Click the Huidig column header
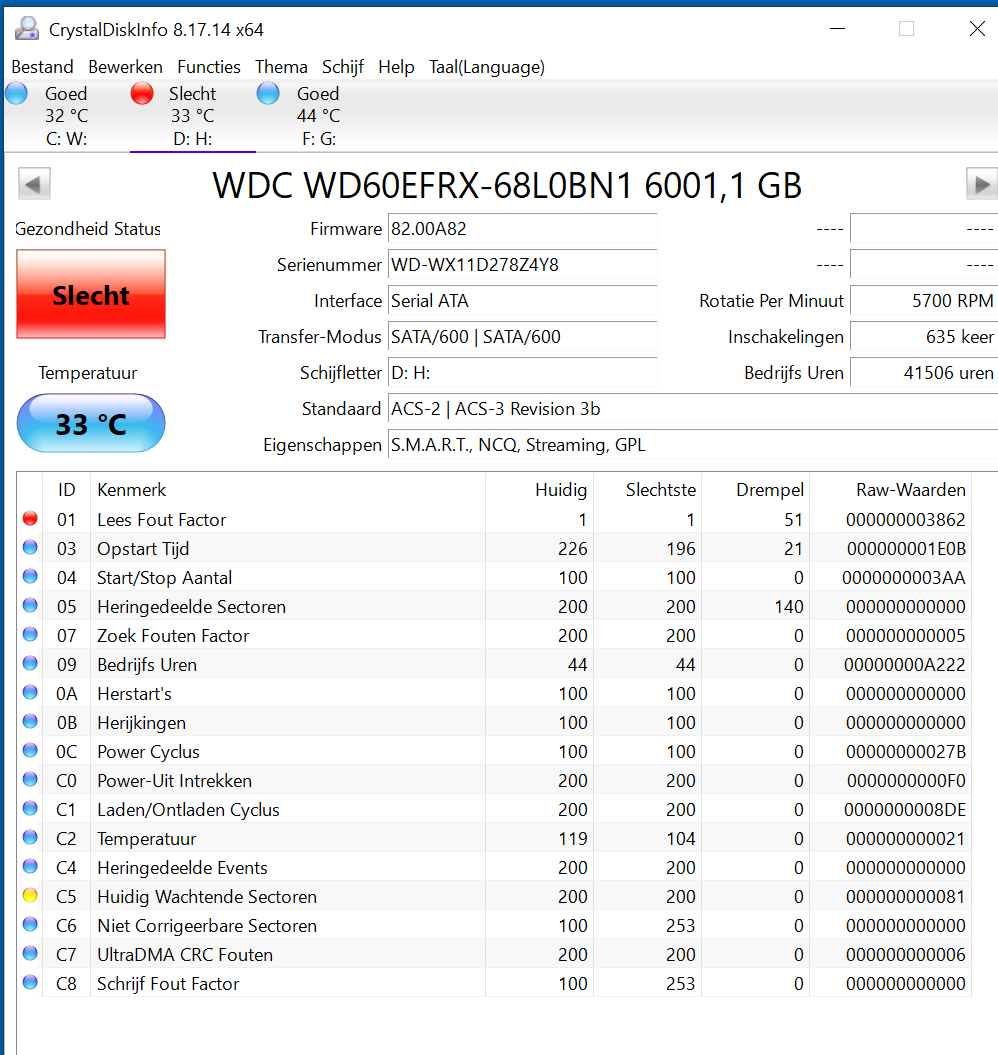The width and height of the screenshot is (998, 1055). tap(540, 490)
